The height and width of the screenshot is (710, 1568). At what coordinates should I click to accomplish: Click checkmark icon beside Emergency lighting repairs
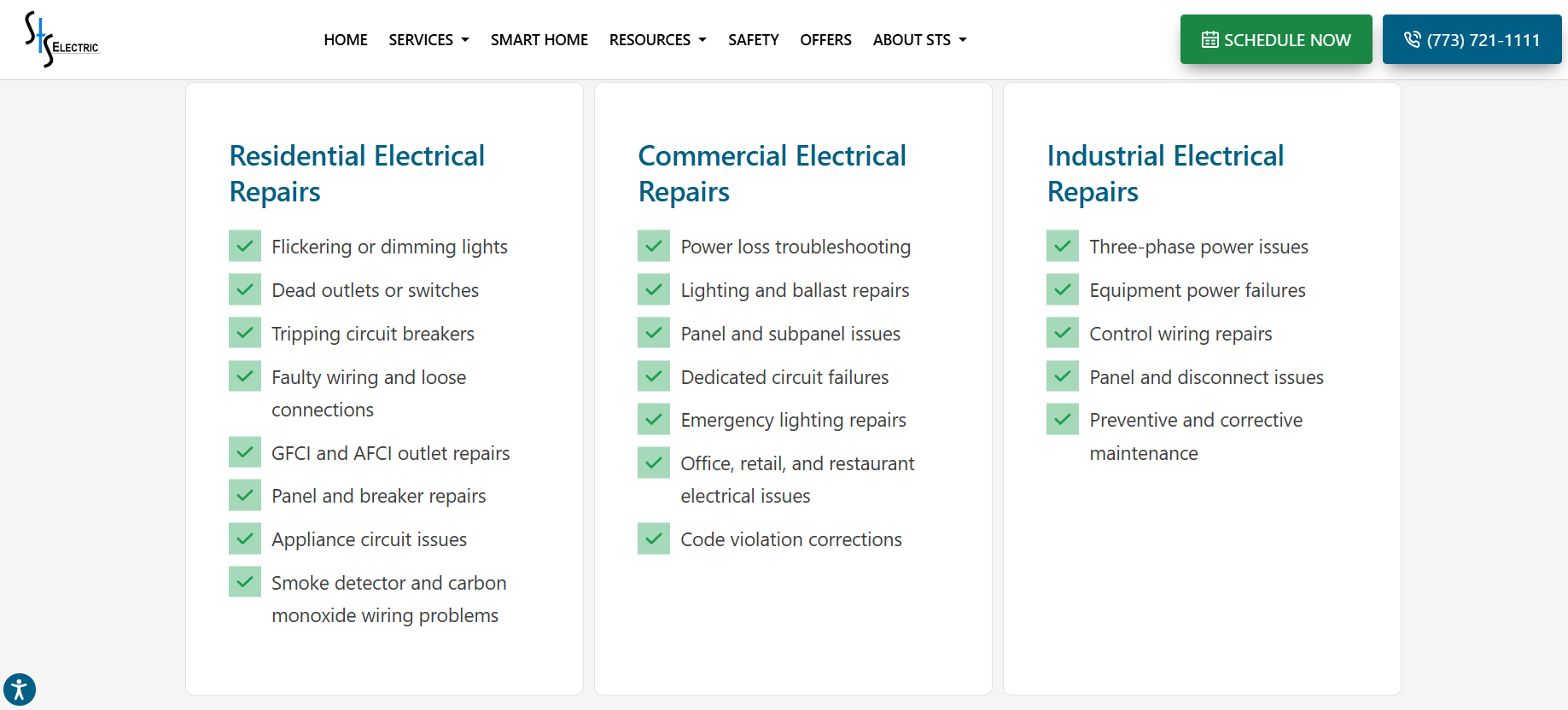(654, 419)
